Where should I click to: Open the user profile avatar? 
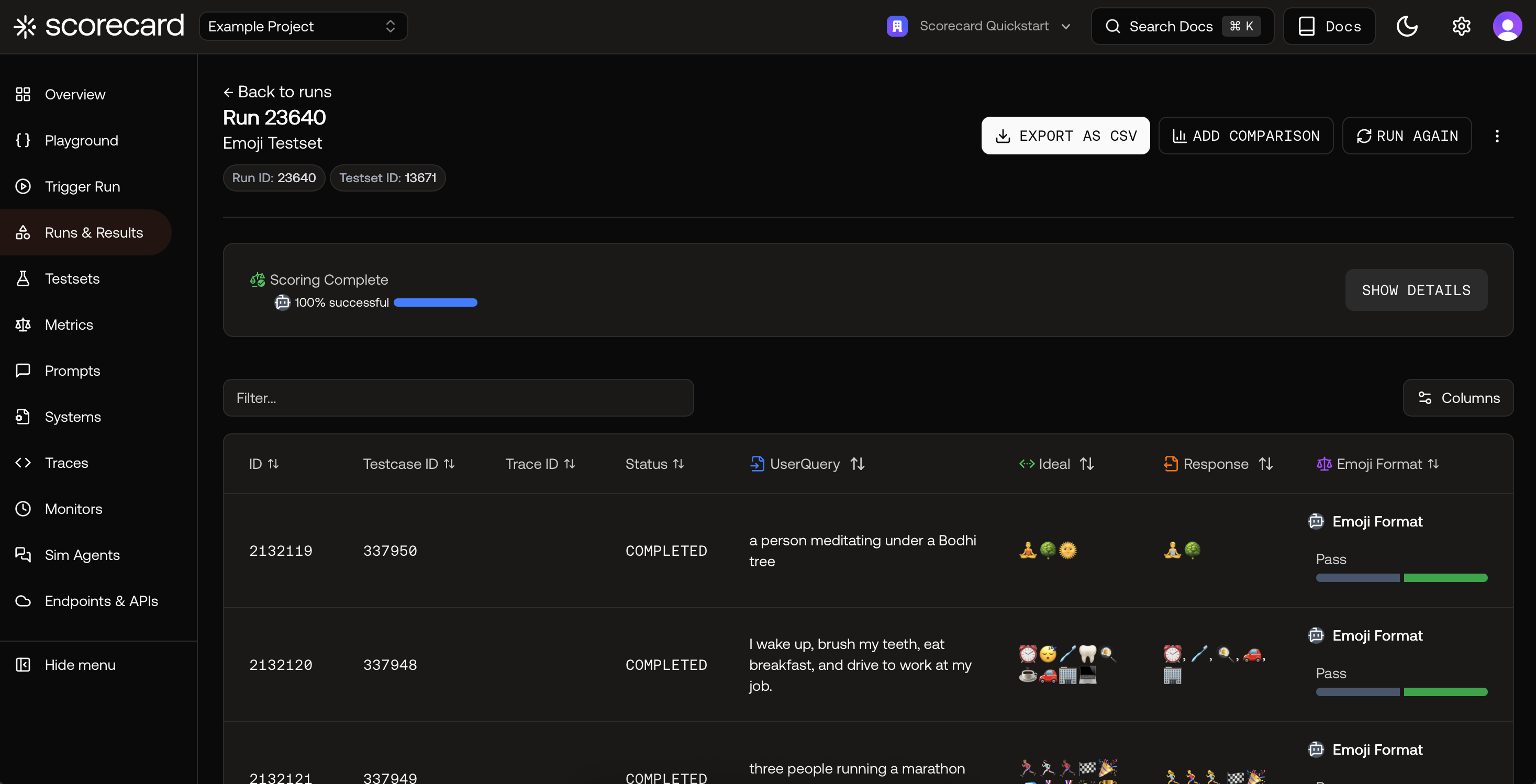1507,26
